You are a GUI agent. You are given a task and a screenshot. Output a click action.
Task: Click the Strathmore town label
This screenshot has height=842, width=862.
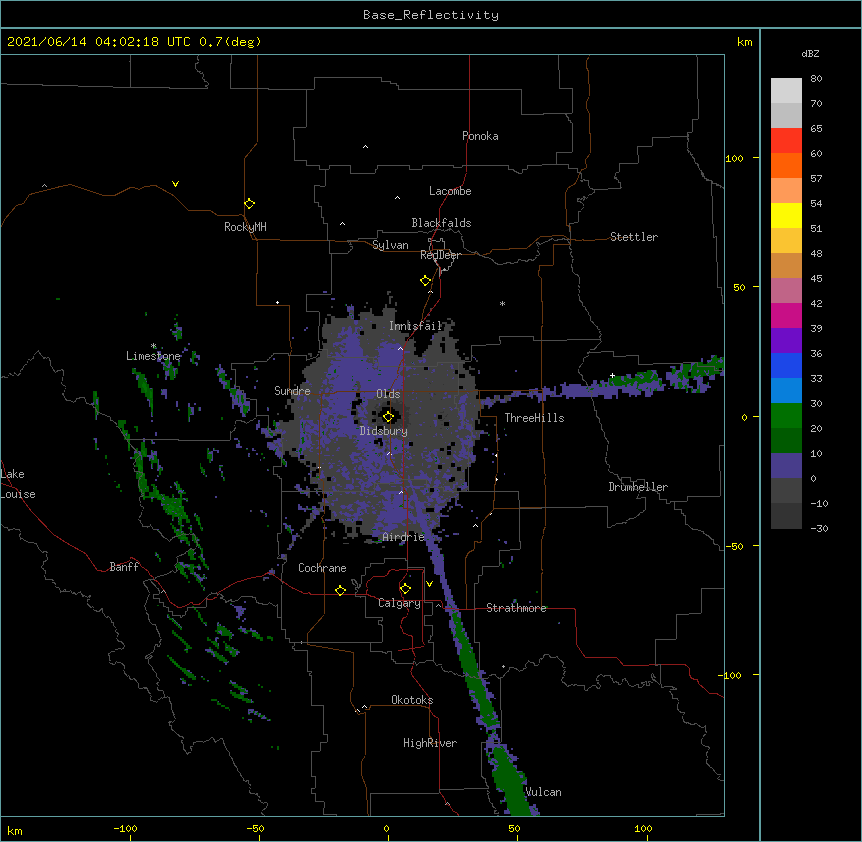[x=516, y=608]
